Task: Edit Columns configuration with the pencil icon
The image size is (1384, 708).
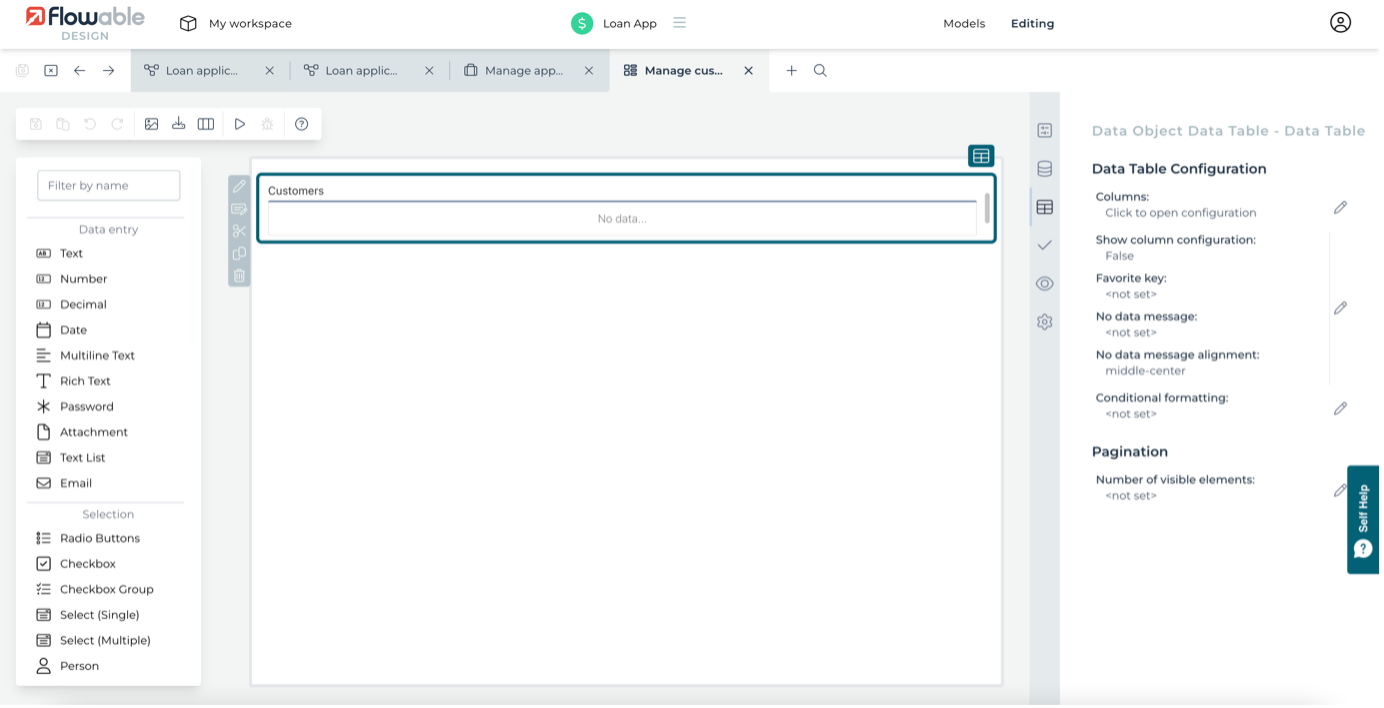Action: click(x=1341, y=207)
